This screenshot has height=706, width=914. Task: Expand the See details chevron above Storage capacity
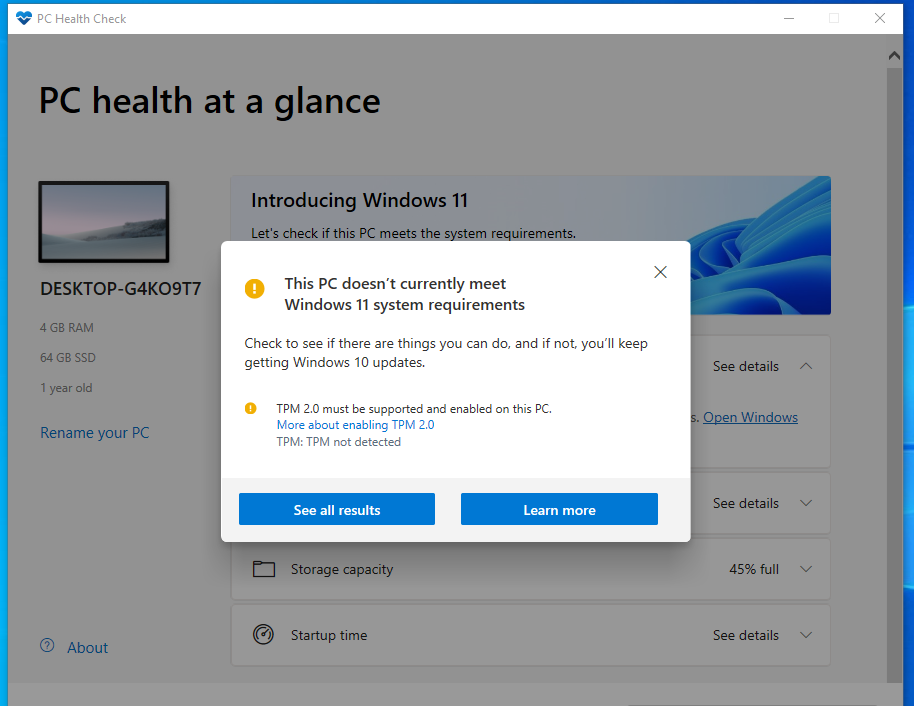(x=806, y=503)
